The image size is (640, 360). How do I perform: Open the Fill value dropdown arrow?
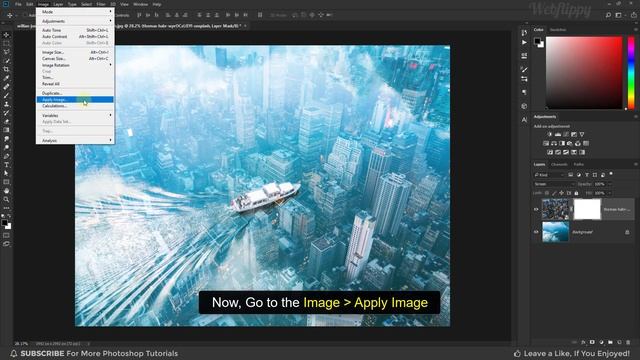610,193
